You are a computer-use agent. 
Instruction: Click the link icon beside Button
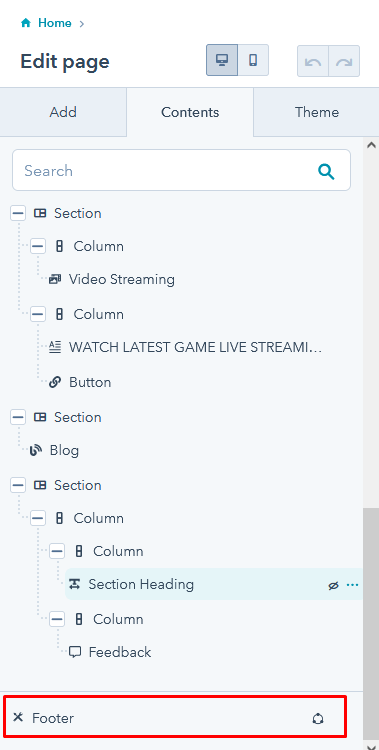55,382
